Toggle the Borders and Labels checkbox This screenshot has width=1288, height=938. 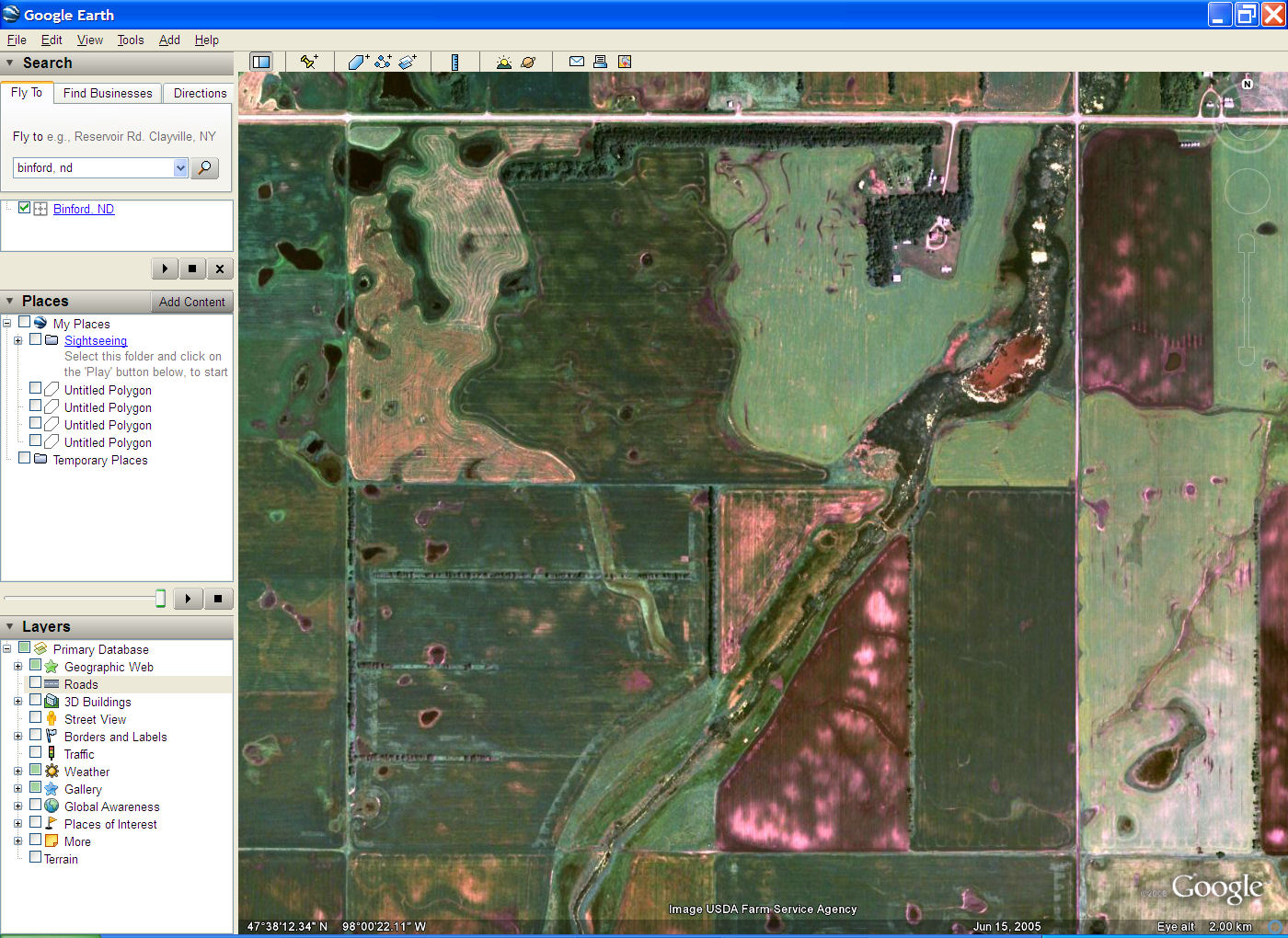point(35,735)
